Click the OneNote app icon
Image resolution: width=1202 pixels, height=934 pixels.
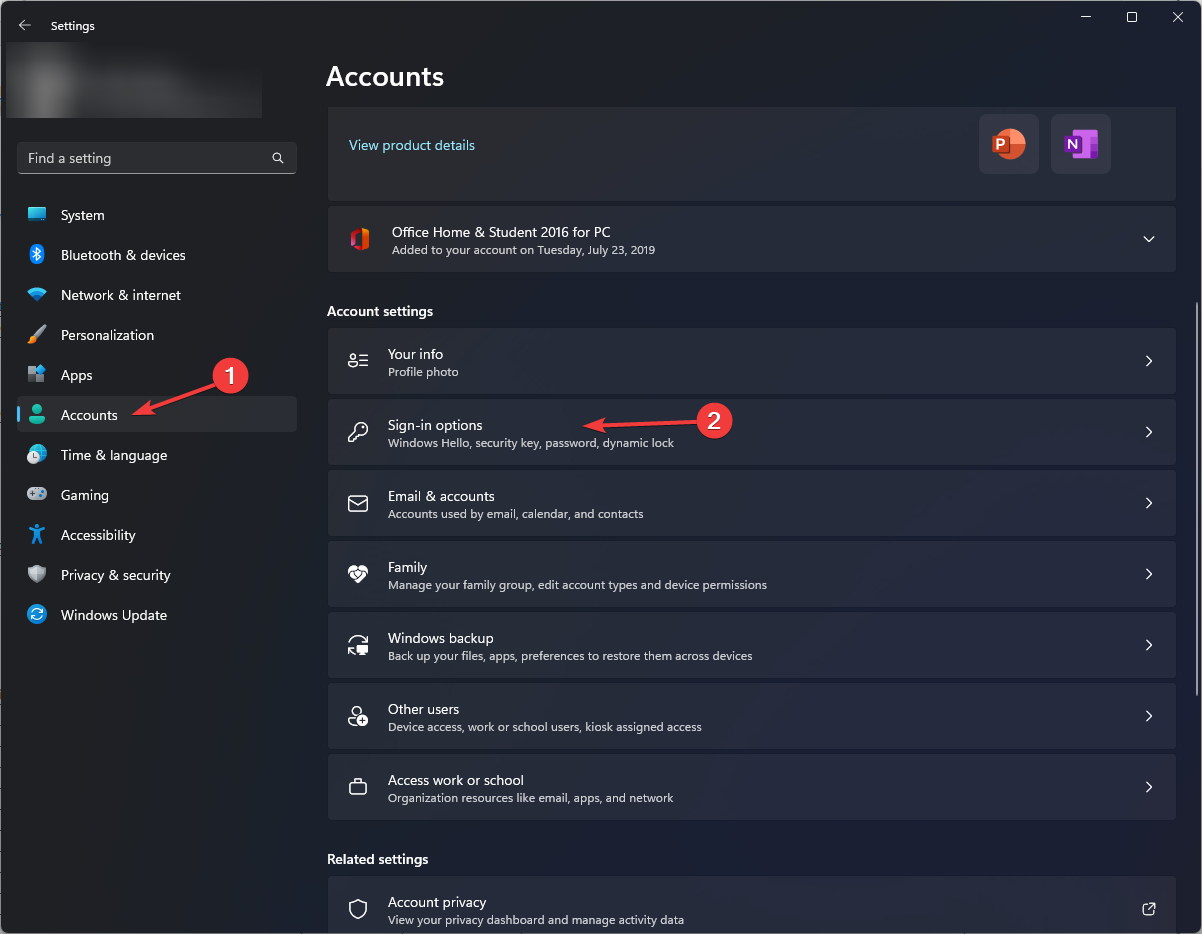[x=1080, y=144]
